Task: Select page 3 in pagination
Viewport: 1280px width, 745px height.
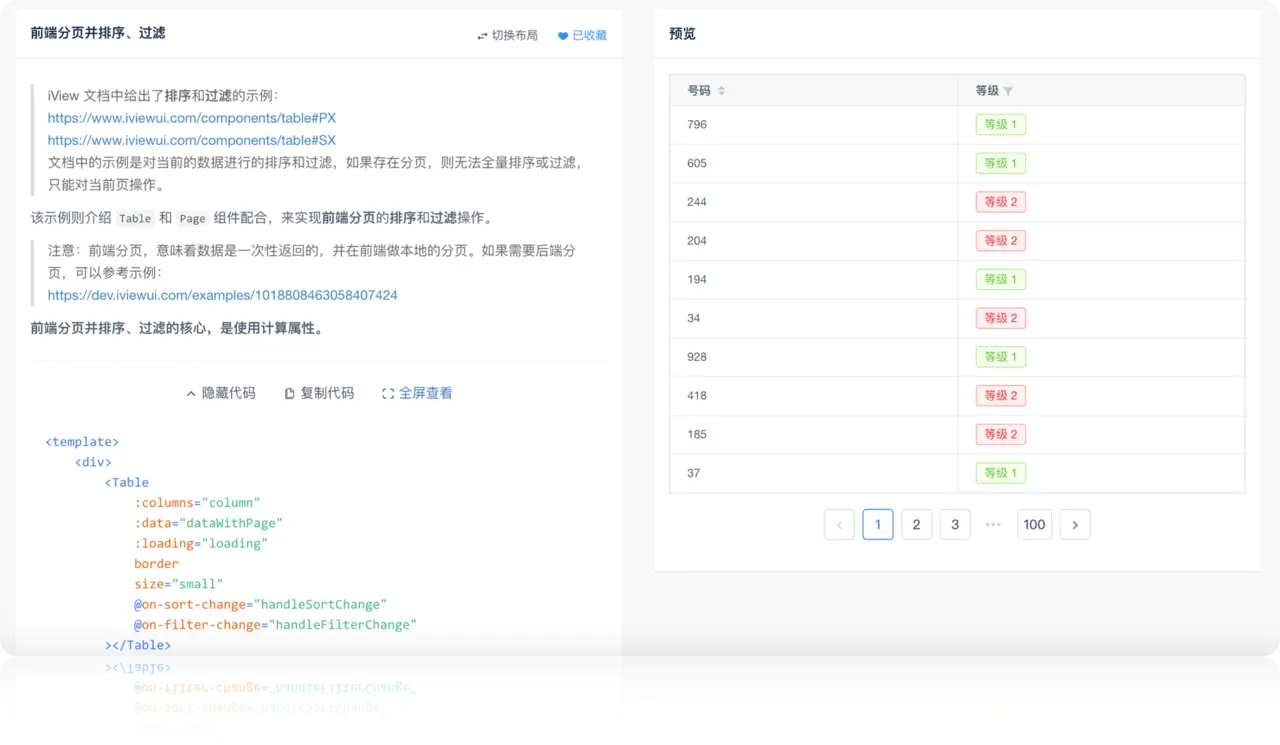Action: click(955, 525)
